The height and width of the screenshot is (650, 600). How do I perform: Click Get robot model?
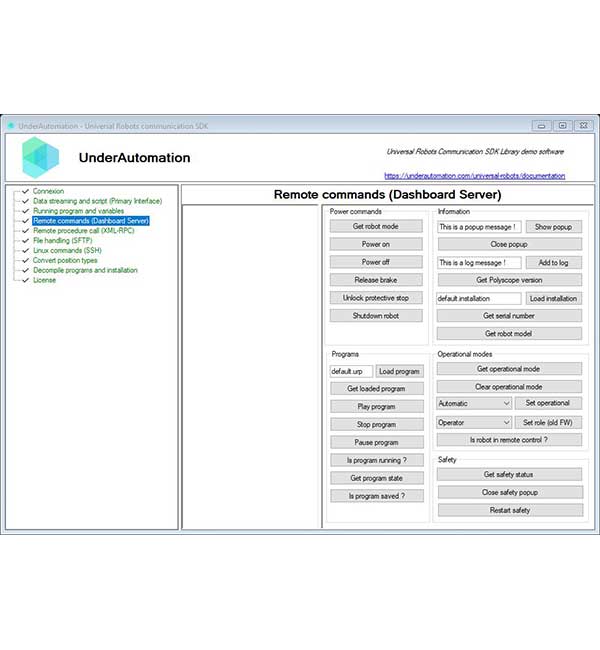(509, 333)
